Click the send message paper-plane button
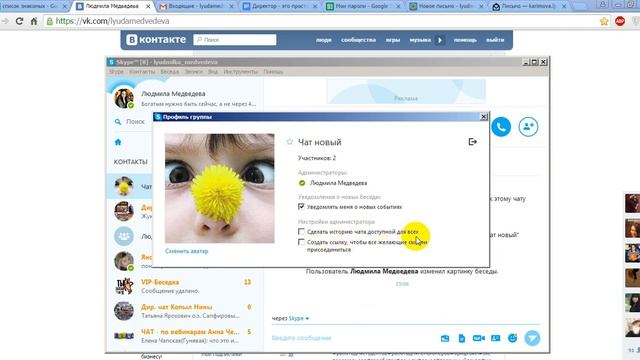640x360 pixels. pos(532,338)
